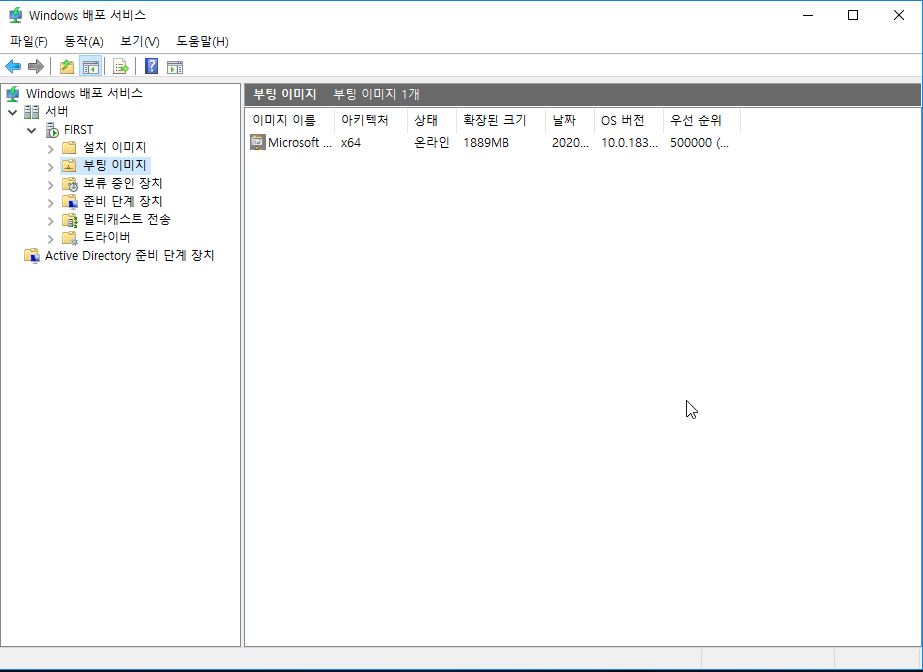The height and width of the screenshot is (672, 923).
Task: Click the x64 architecture cell
Action: point(351,142)
